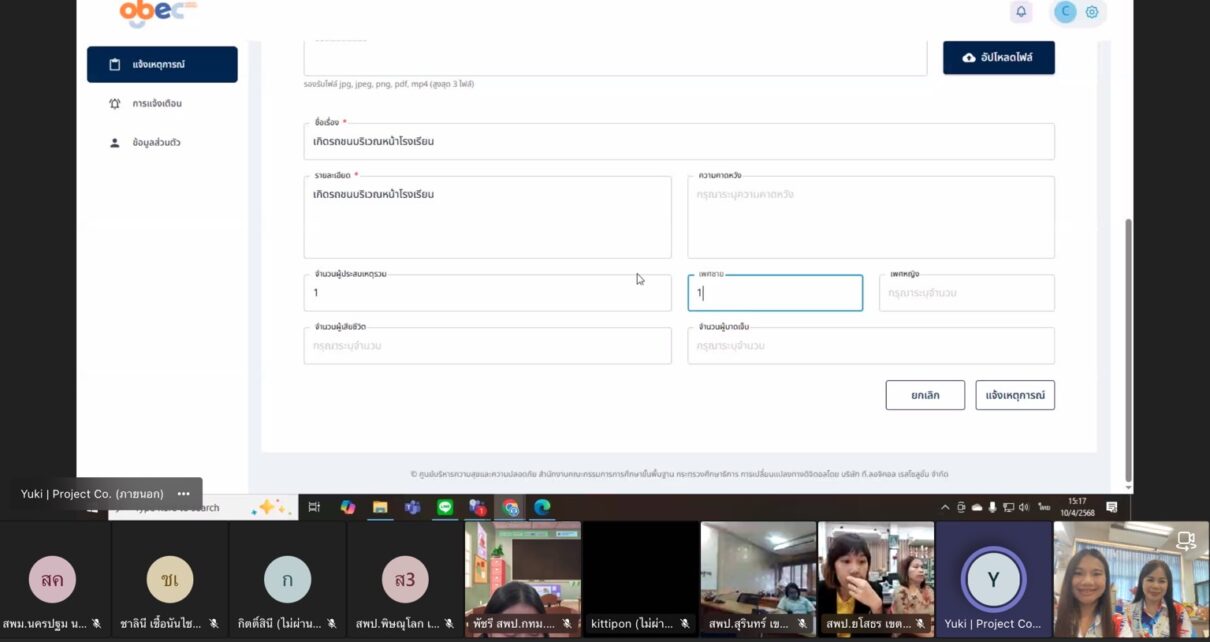Select แจ้งเหตุการณ์ in the sidebar menu
Screen dimensions: 1210x642
[162, 64]
